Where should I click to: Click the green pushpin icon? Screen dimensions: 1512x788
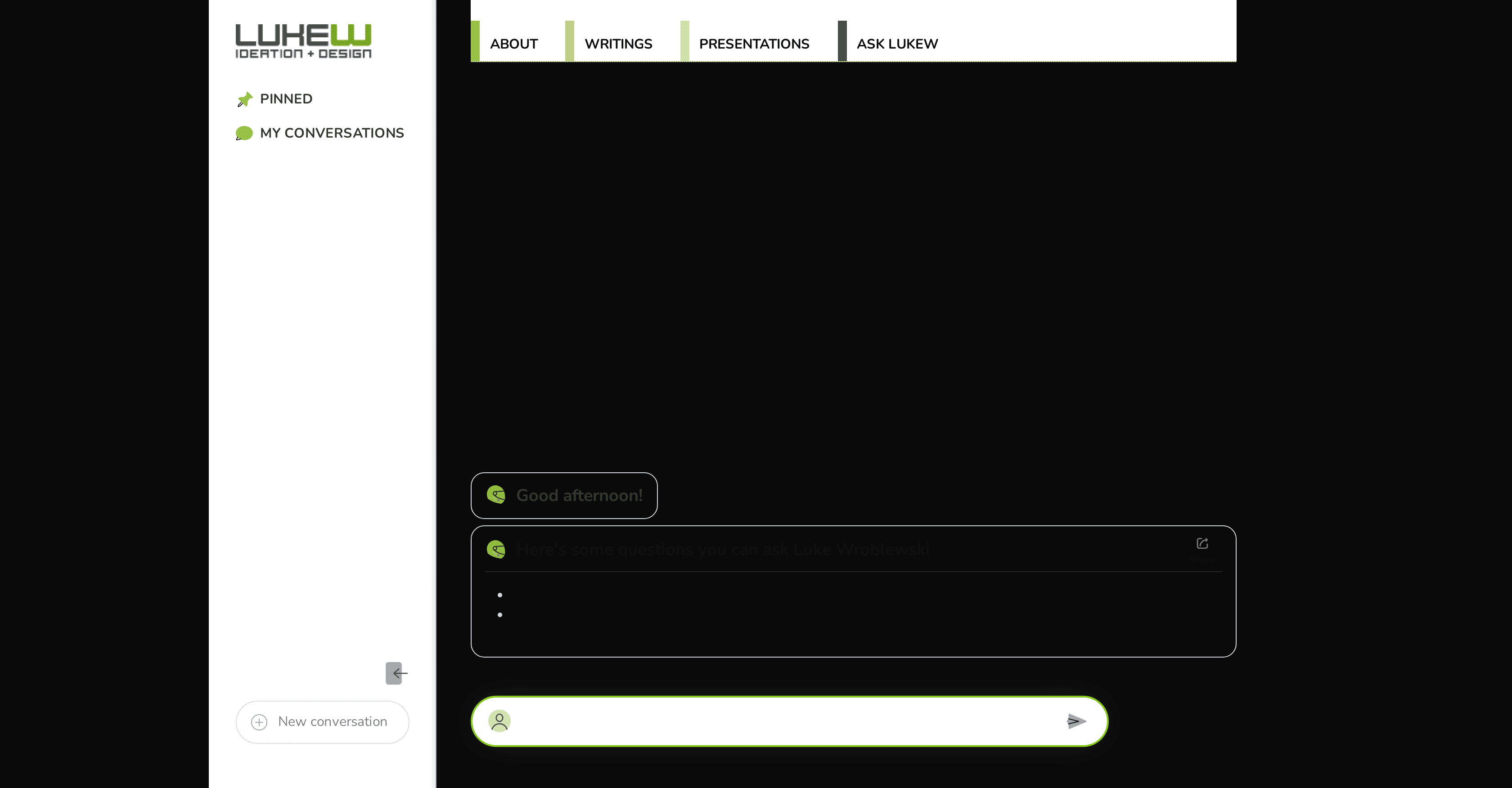pyautogui.click(x=244, y=99)
